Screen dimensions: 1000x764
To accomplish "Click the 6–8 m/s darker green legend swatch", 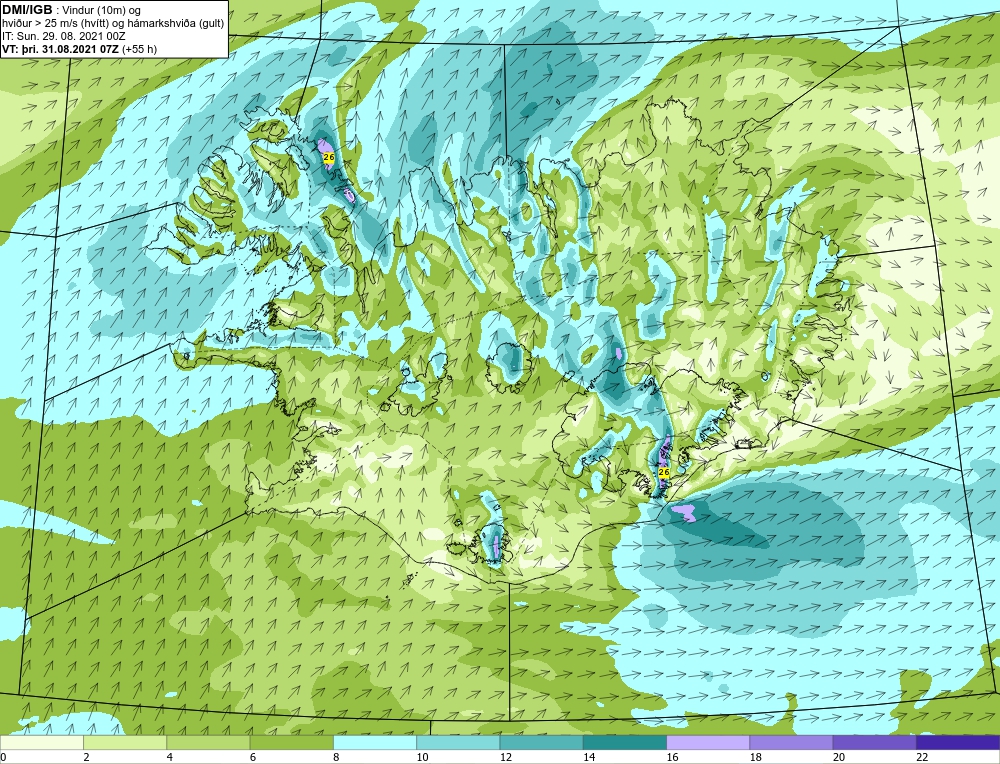I will [x=291, y=743].
